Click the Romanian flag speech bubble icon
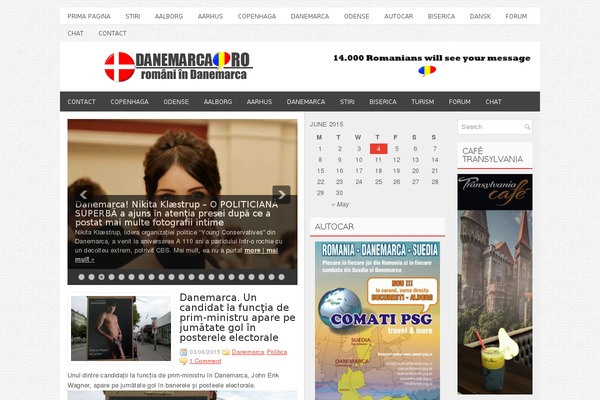Image resolution: width=600 pixels, height=400 pixels. pyautogui.click(x=427, y=70)
